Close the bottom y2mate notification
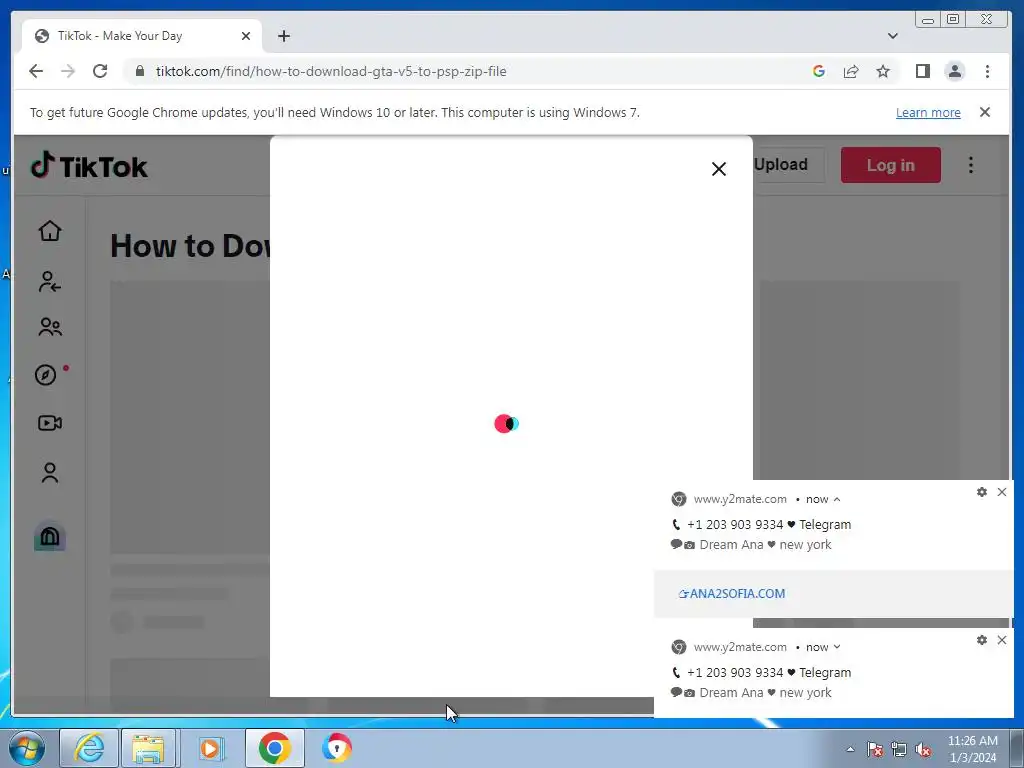This screenshot has width=1024, height=768. 1002,640
